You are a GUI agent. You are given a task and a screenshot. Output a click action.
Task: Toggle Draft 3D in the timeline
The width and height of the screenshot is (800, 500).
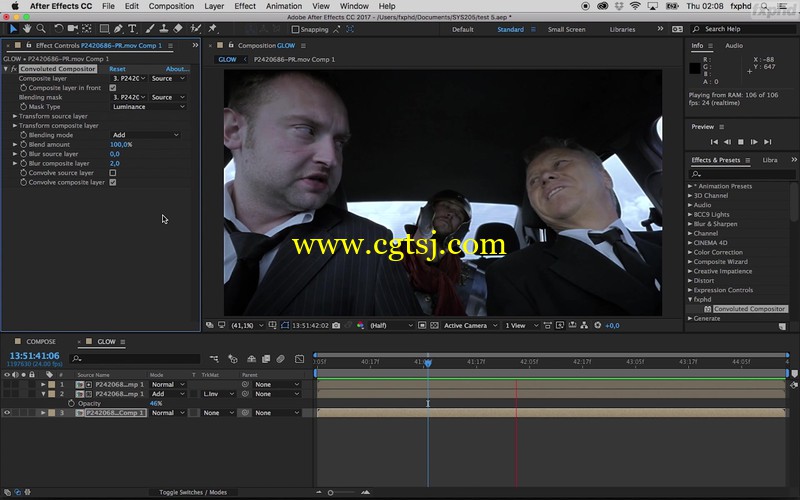coord(233,359)
